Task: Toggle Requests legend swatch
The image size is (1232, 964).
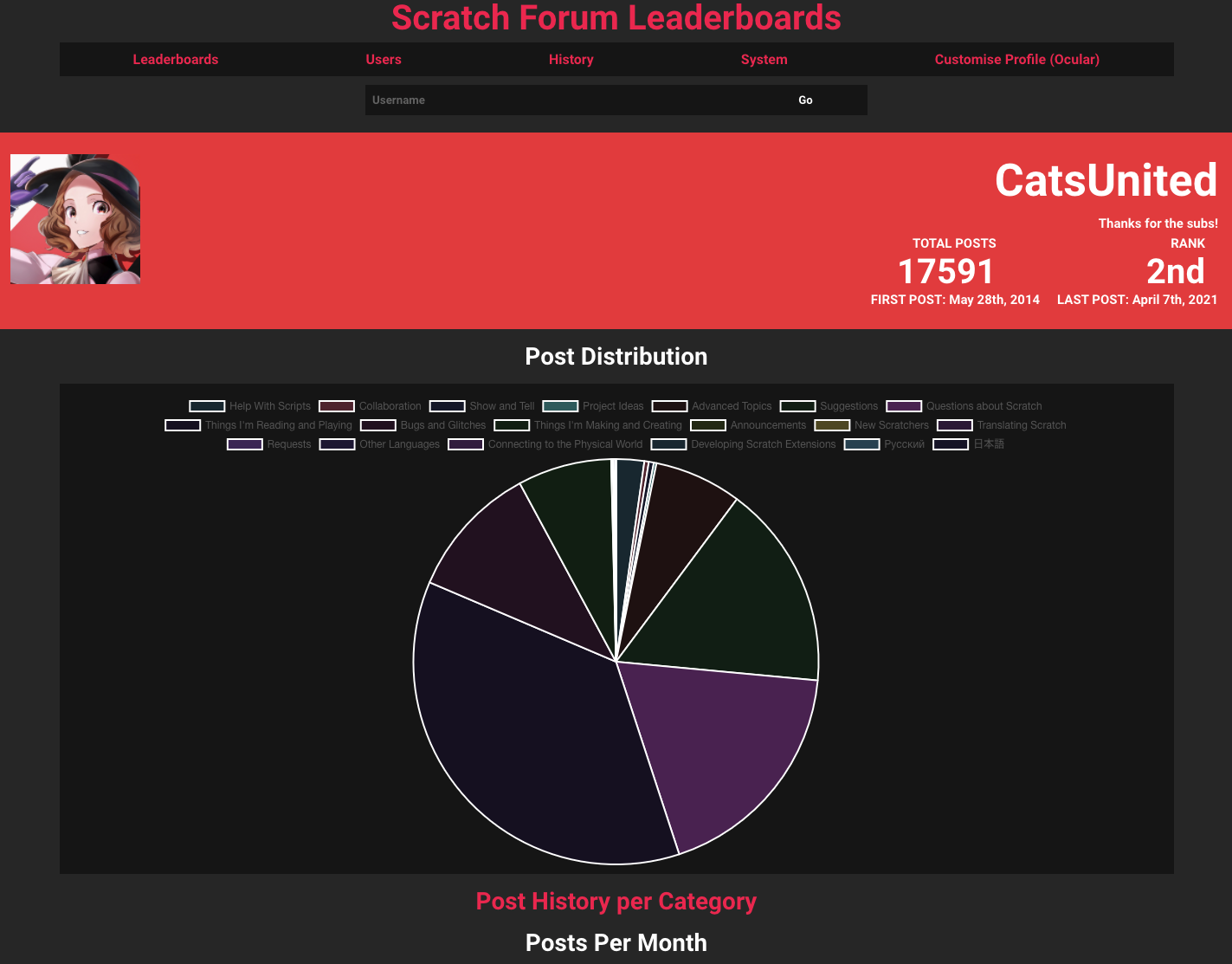Action: [x=245, y=444]
